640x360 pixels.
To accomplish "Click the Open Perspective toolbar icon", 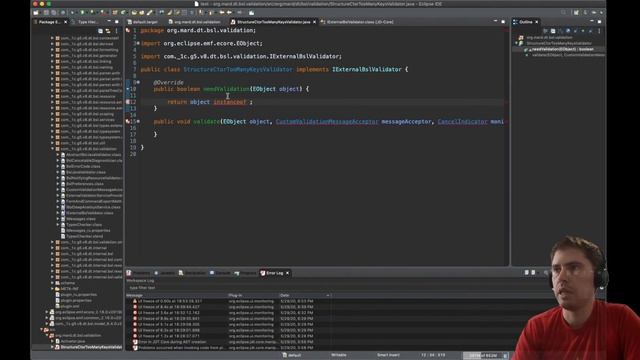I will point(576,13).
